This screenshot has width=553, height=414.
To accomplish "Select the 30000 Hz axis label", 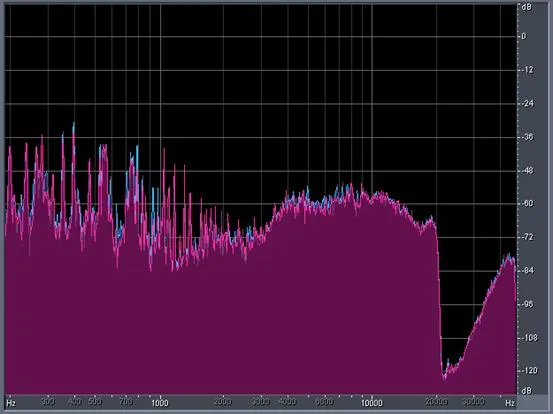I will tap(474, 402).
